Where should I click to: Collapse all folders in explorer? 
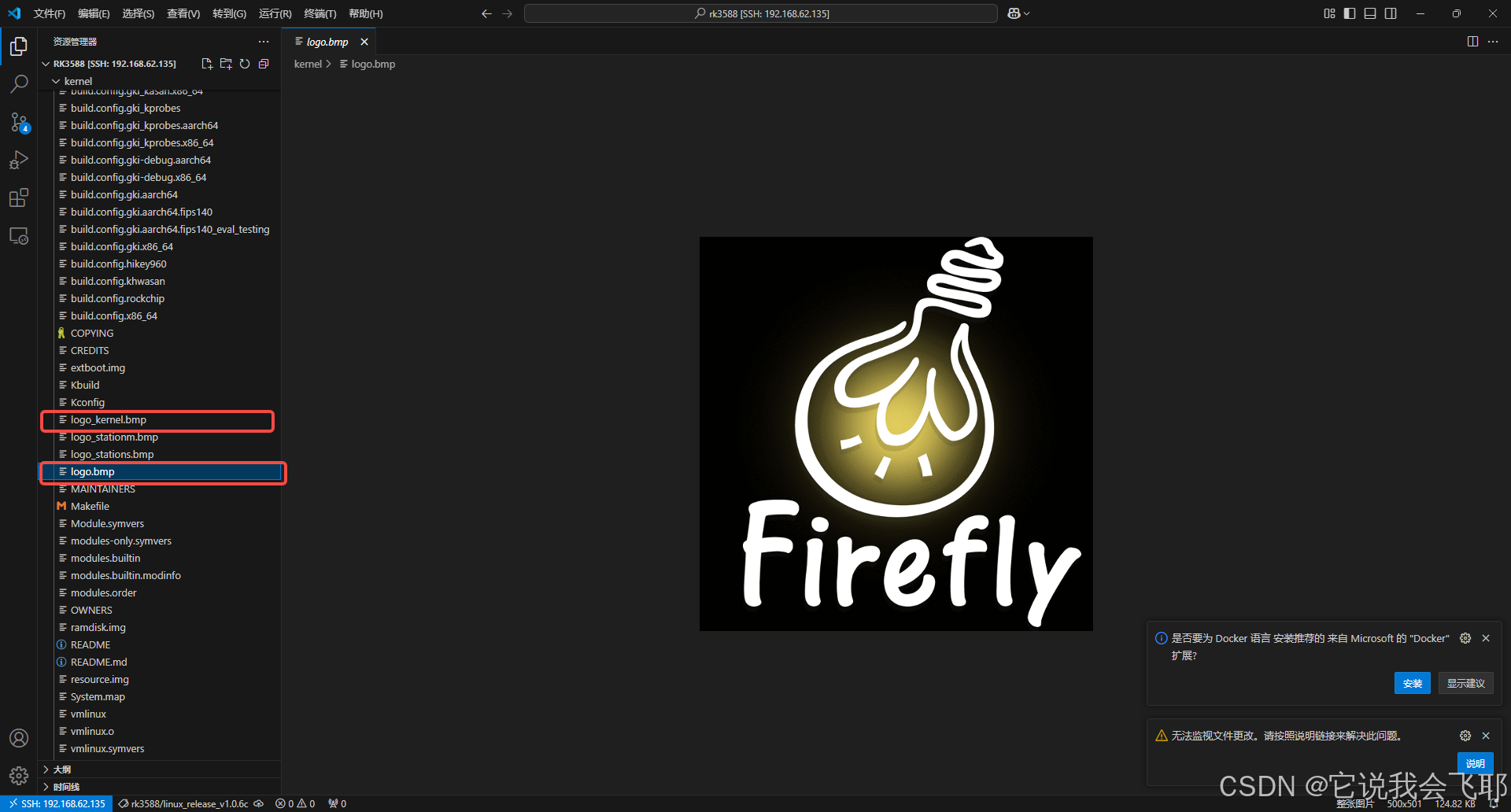[x=264, y=64]
